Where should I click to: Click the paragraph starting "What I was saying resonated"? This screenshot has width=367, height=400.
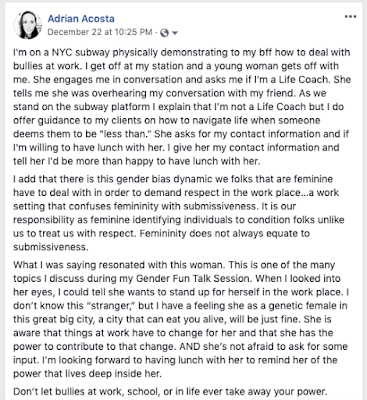[181, 319]
